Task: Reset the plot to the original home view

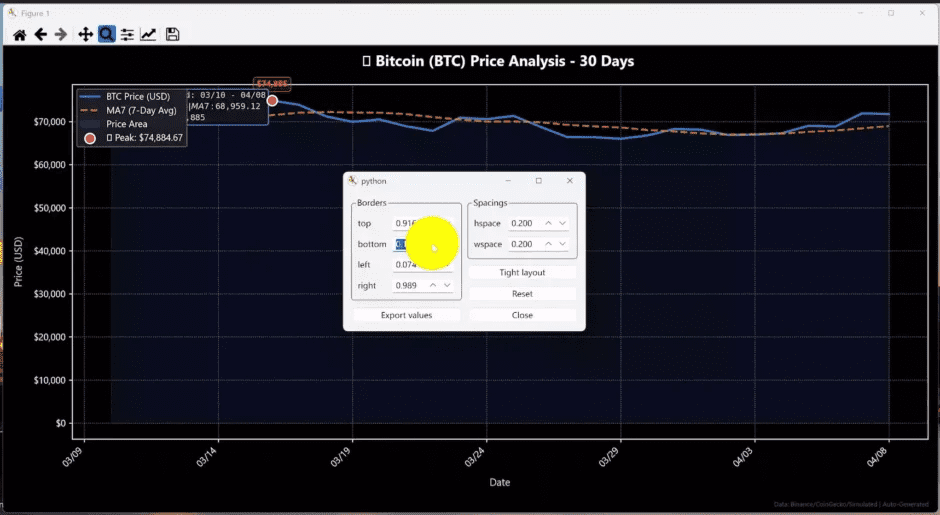Action: coord(19,35)
